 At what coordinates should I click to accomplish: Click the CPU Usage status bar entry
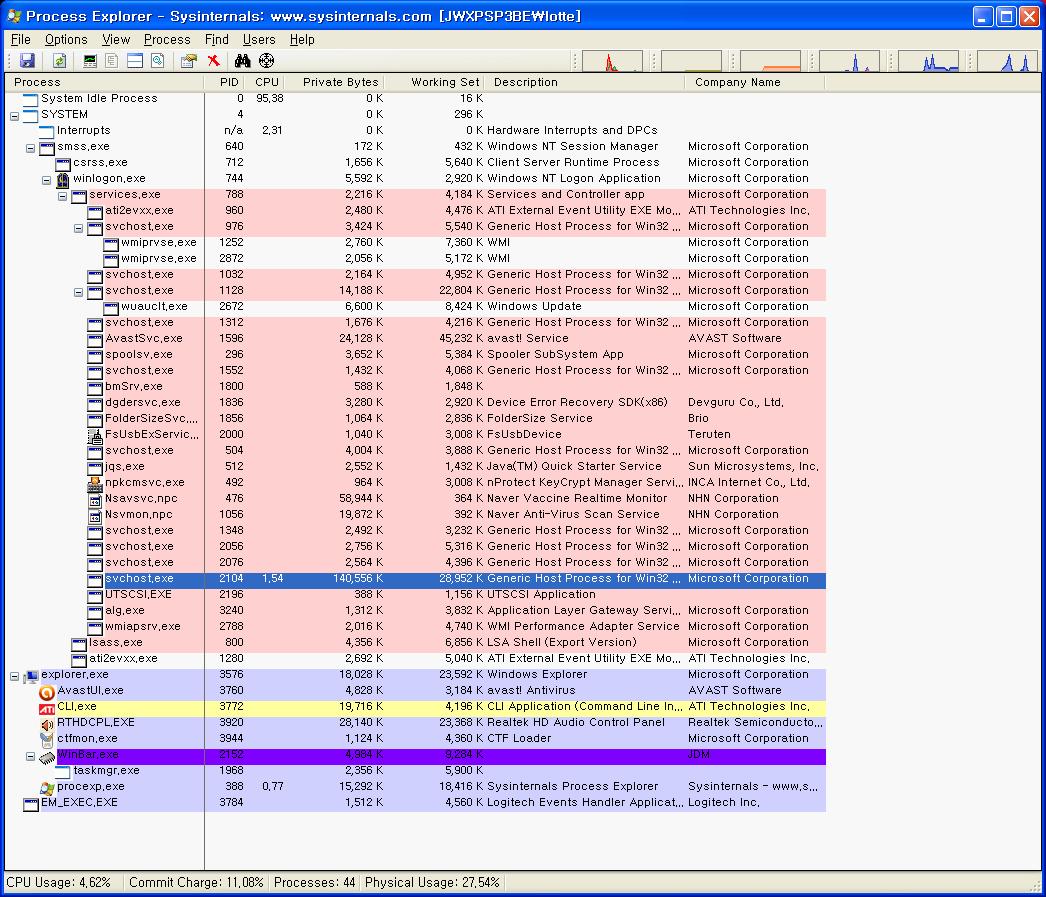[63, 882]
